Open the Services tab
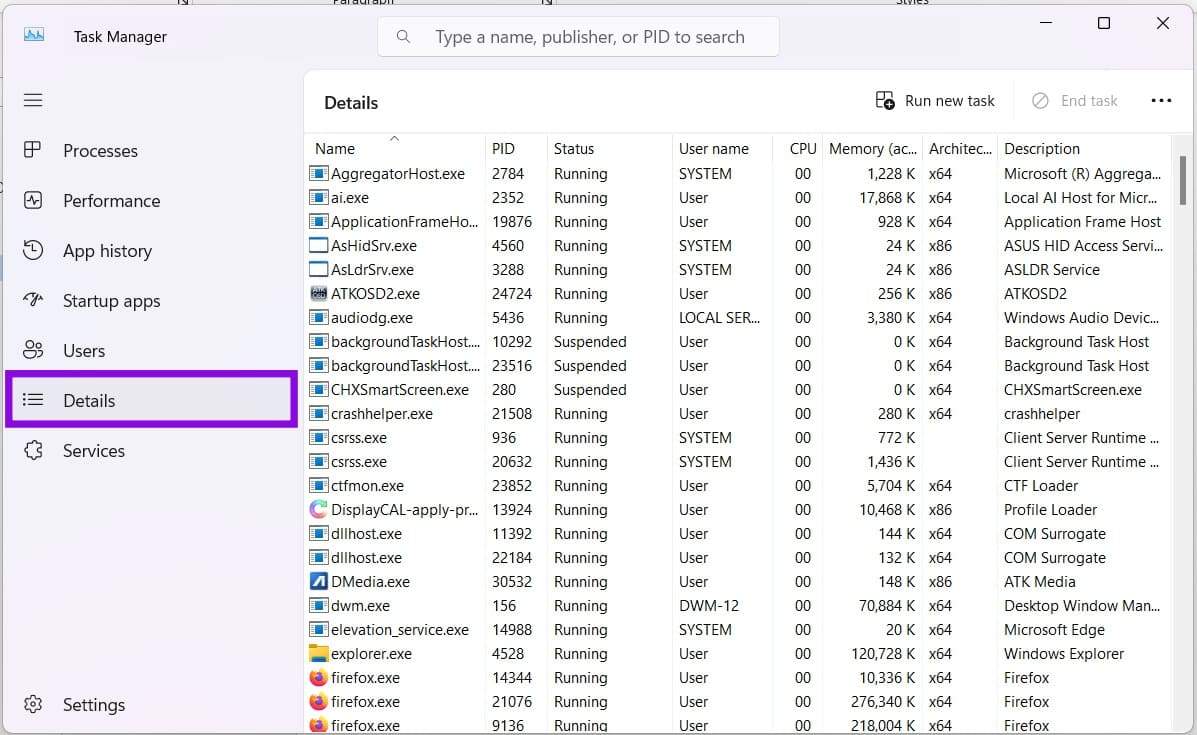Image resolution: width=1197 pixels, height=735 pixels. [151, 450]
